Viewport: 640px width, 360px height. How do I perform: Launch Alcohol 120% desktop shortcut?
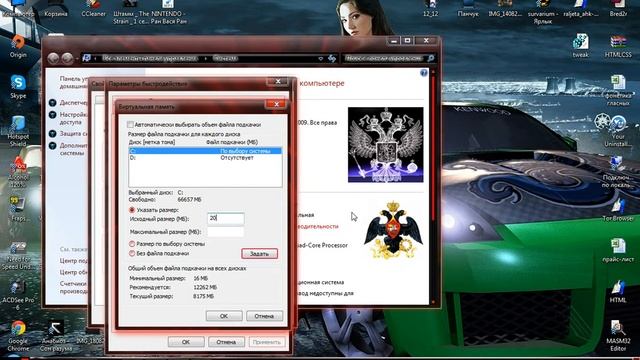click(x=18, y=171)
